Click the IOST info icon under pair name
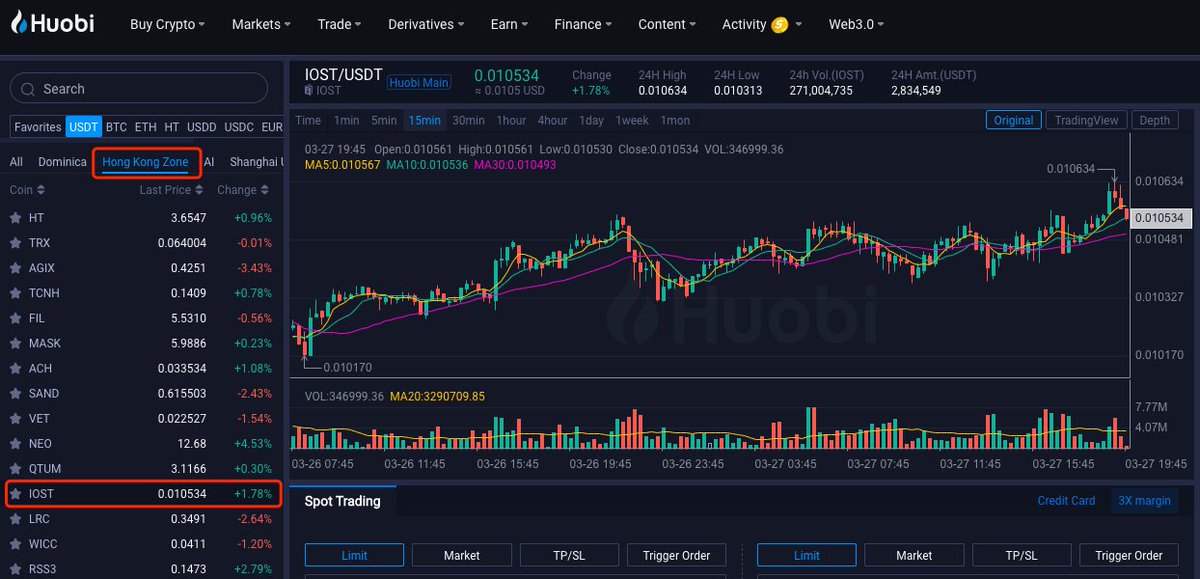 pyautogui.click(x=309, y=91)
